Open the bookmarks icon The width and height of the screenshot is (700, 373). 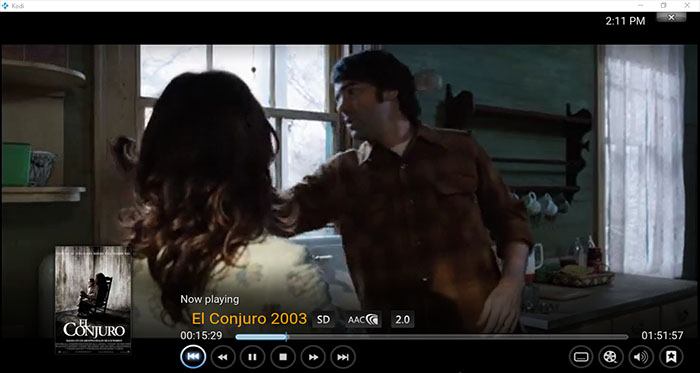671,357
